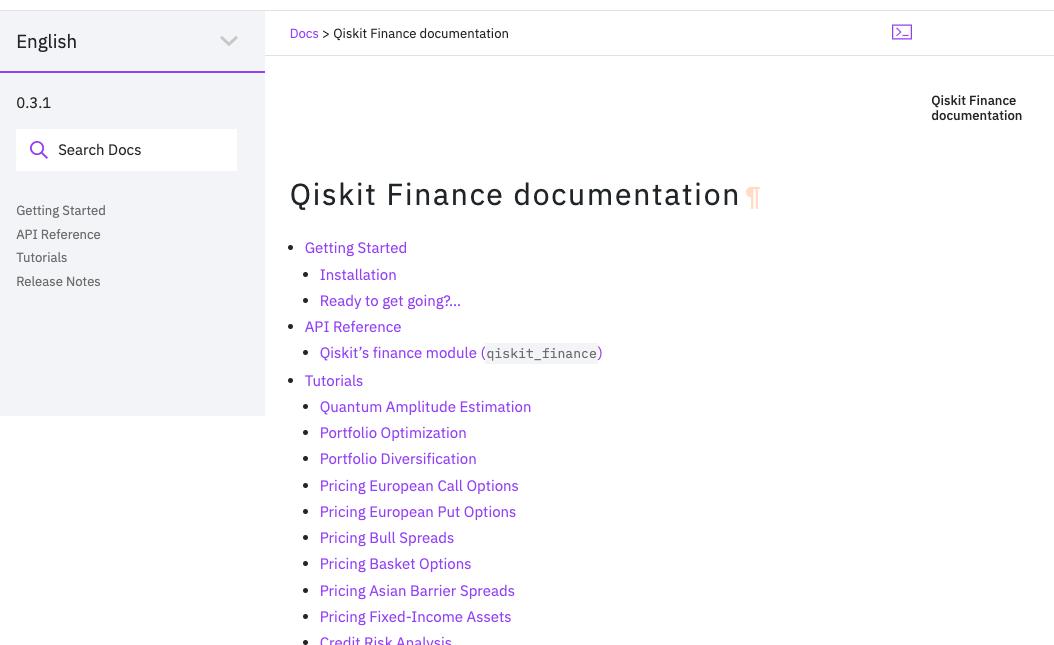Image resolution: width=1054 pixels, height=645 pixels.
Task: Click the terminal prompt icon in header
Action: (901, 32)
